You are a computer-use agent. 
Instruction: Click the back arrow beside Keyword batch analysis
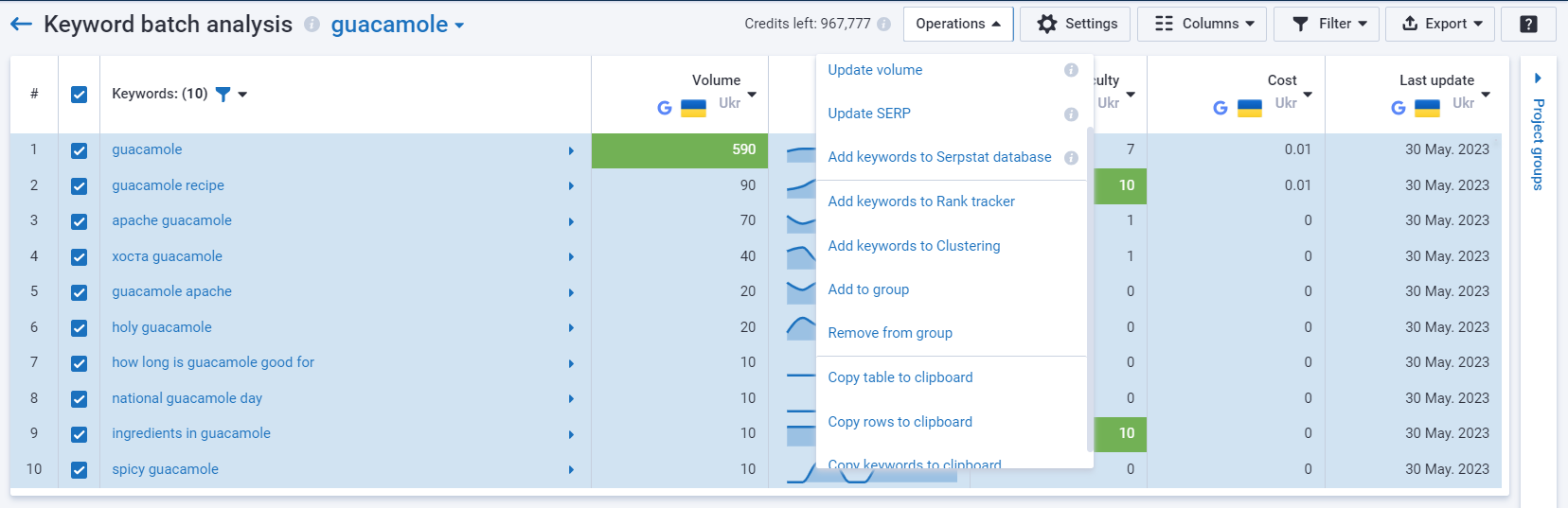pyautogui.click(x=22, y=24)
